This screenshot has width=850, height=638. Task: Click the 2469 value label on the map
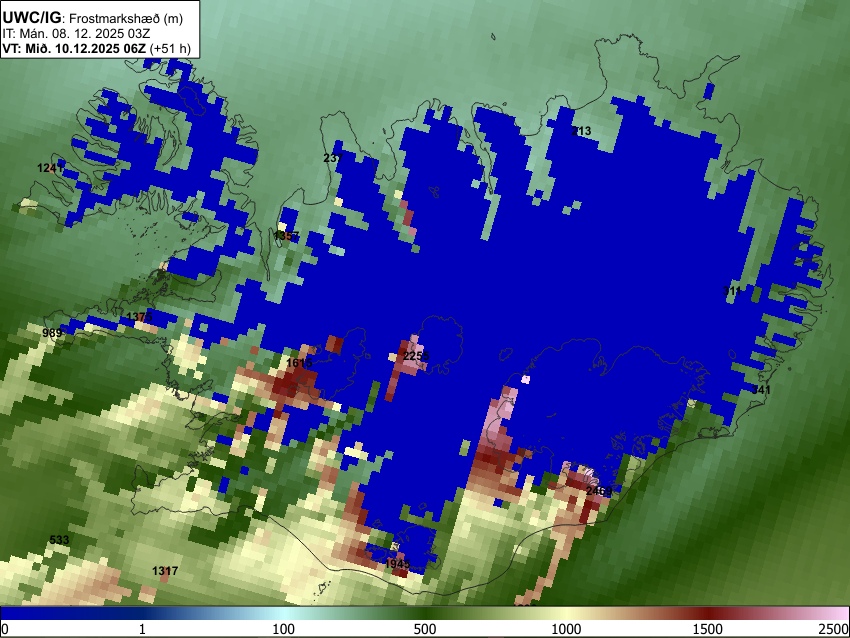[599, 491]
